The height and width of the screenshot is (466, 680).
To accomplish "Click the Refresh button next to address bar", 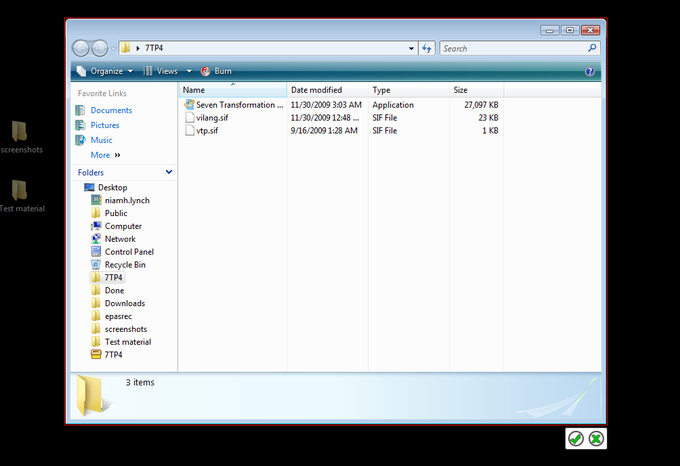I will pyautogui.click(x=427, y=49).
